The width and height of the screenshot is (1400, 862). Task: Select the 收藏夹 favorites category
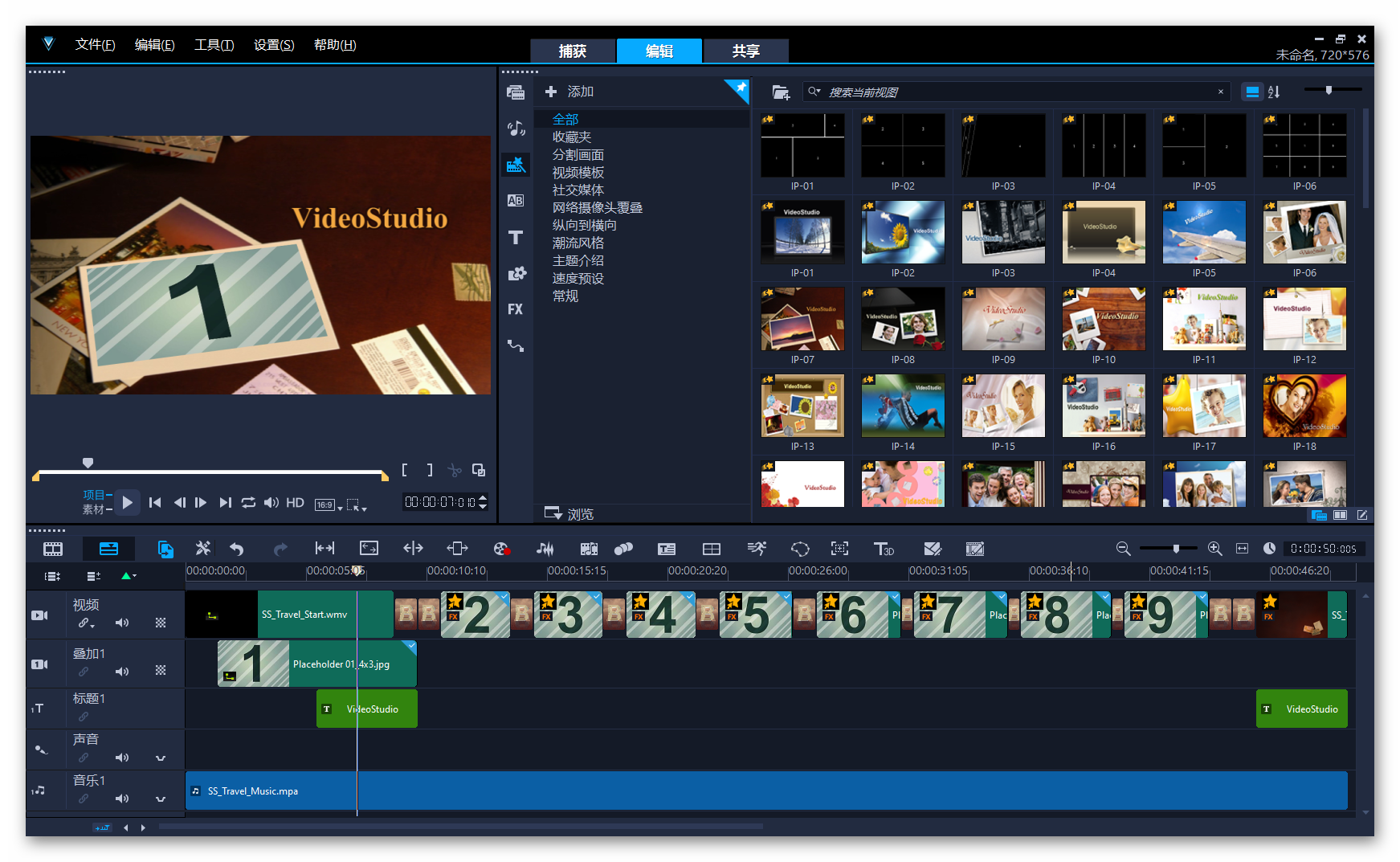click(x=572, y=137)
